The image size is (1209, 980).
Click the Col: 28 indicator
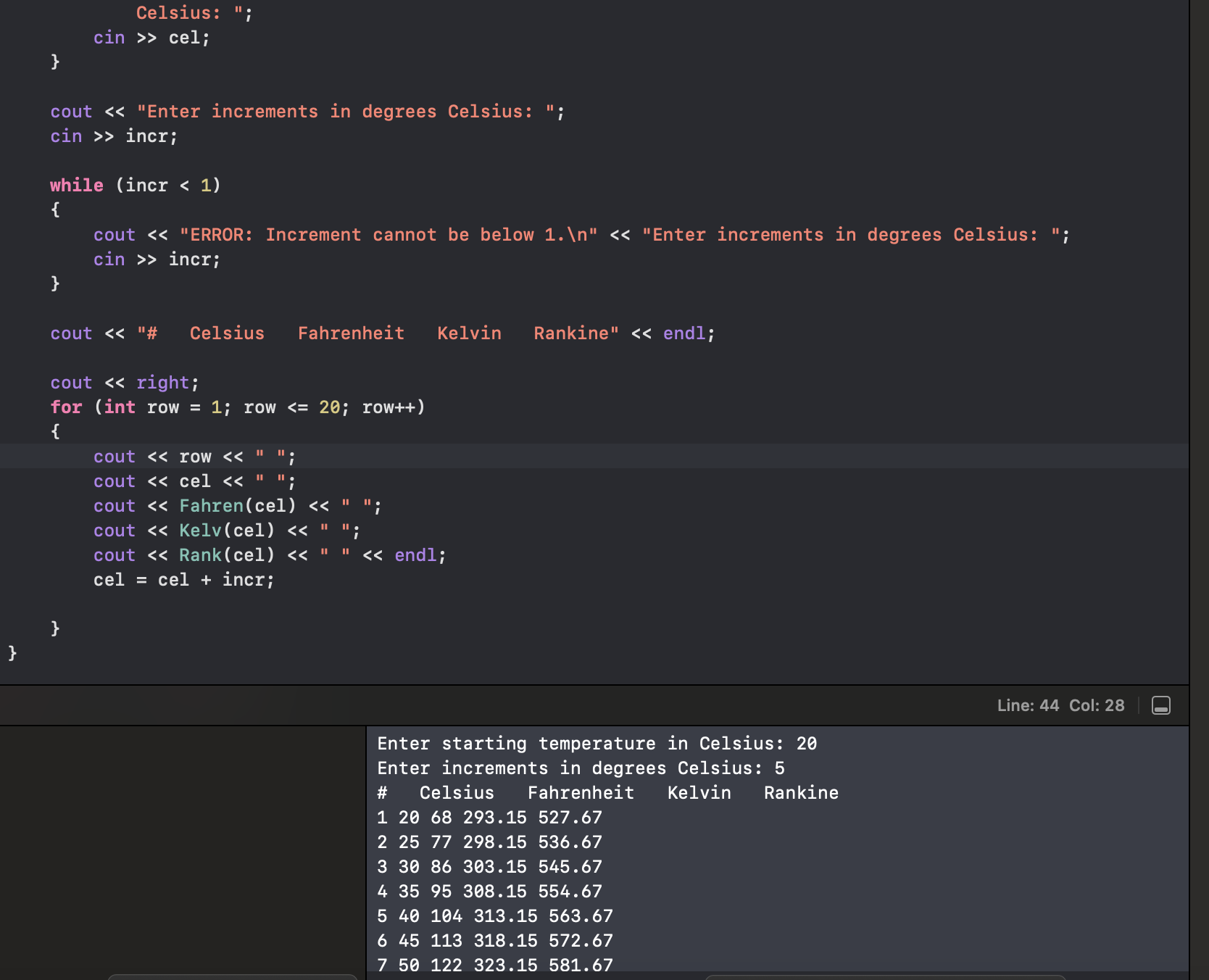coord(1097,705)
